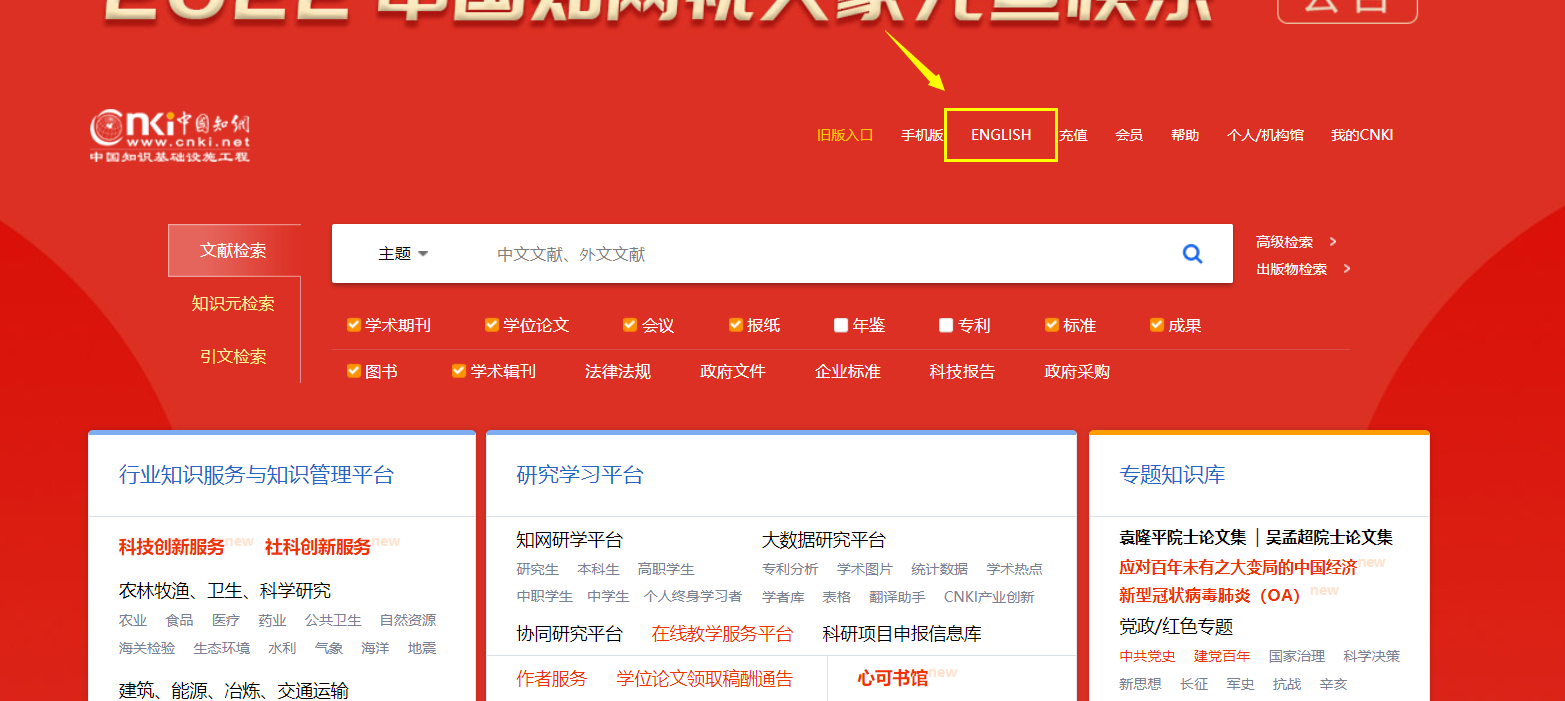Image resolution: width=1565 pixels, height=701 pixels.
Task: Click the CNKI logo
Action: pos(170,135)
